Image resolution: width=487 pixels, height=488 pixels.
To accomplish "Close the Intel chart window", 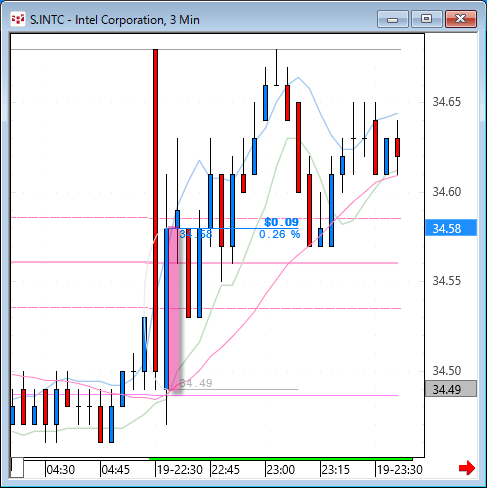I will (461, 19).
